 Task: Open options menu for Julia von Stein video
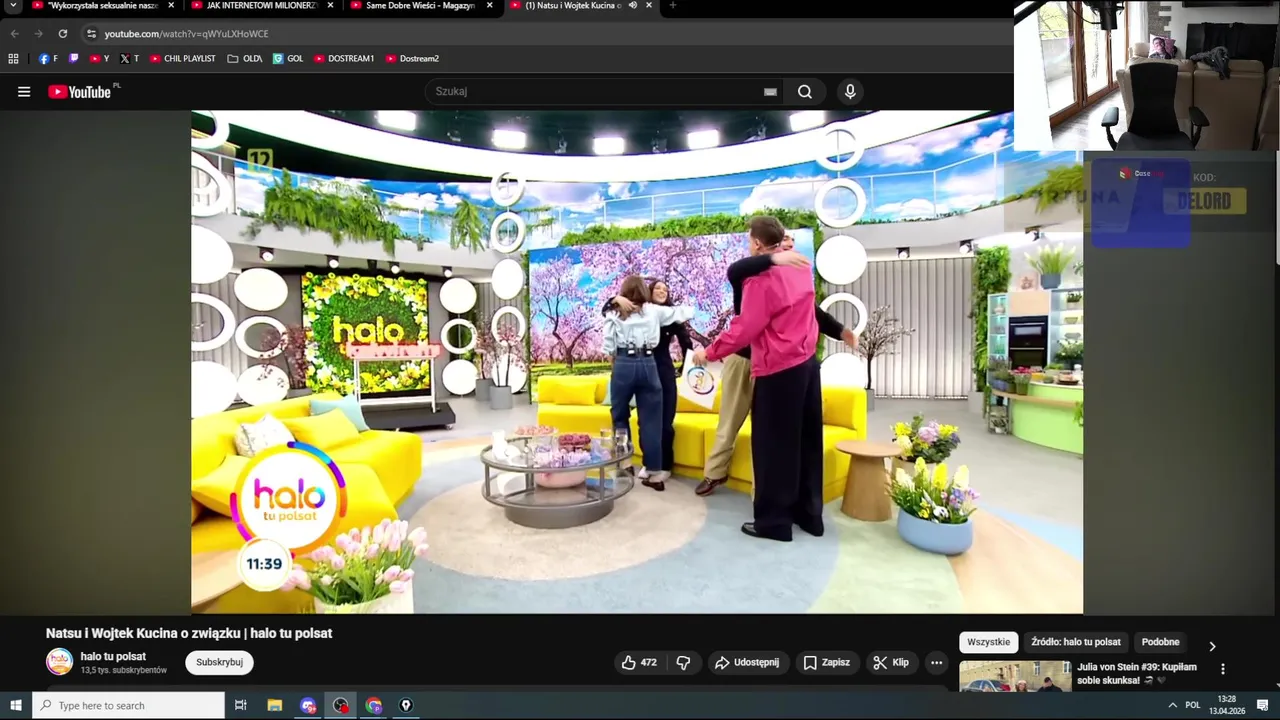pyautogui.click(x=1222, y=669)
